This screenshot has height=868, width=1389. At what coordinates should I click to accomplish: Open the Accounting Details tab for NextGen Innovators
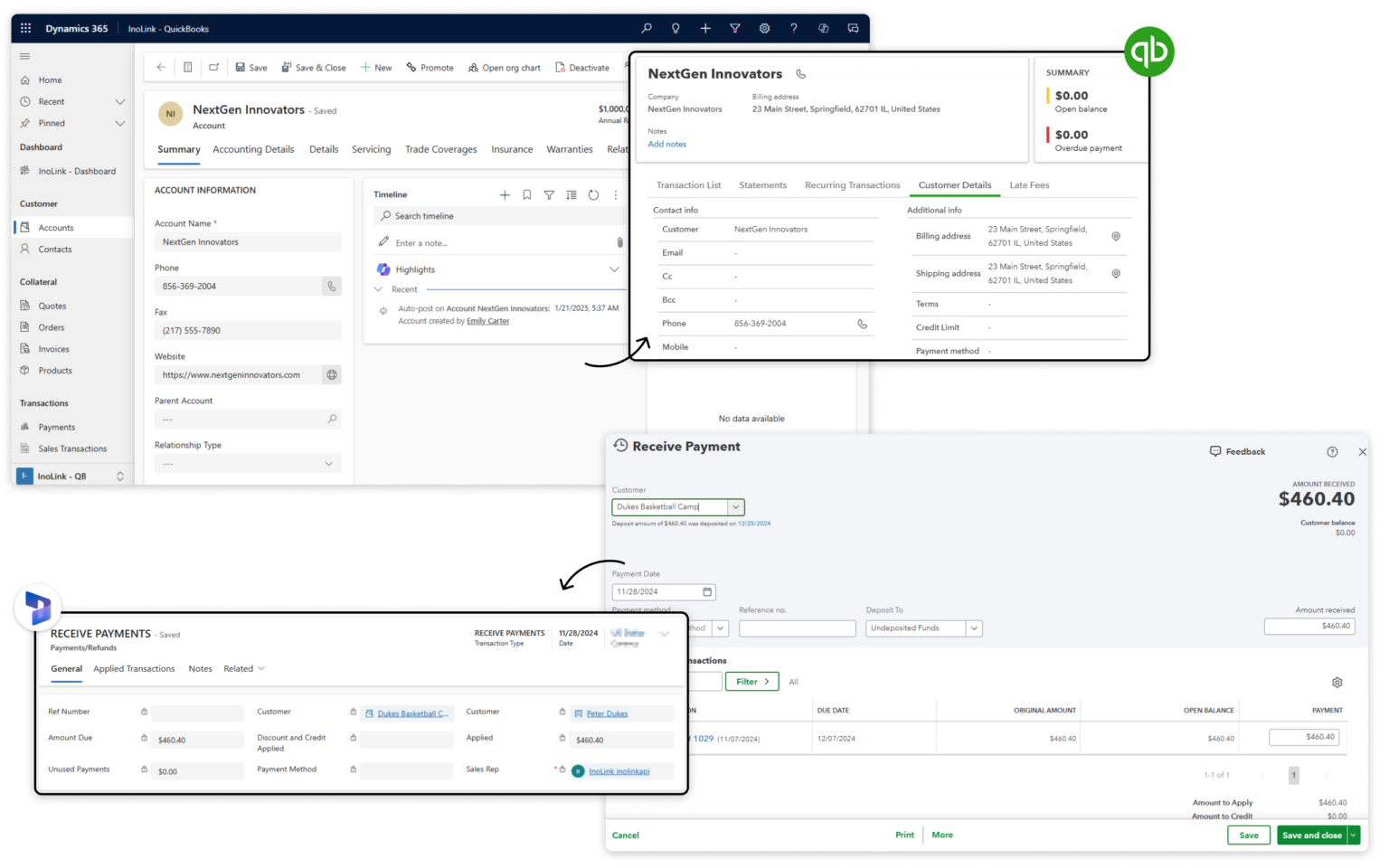point(253,149)
